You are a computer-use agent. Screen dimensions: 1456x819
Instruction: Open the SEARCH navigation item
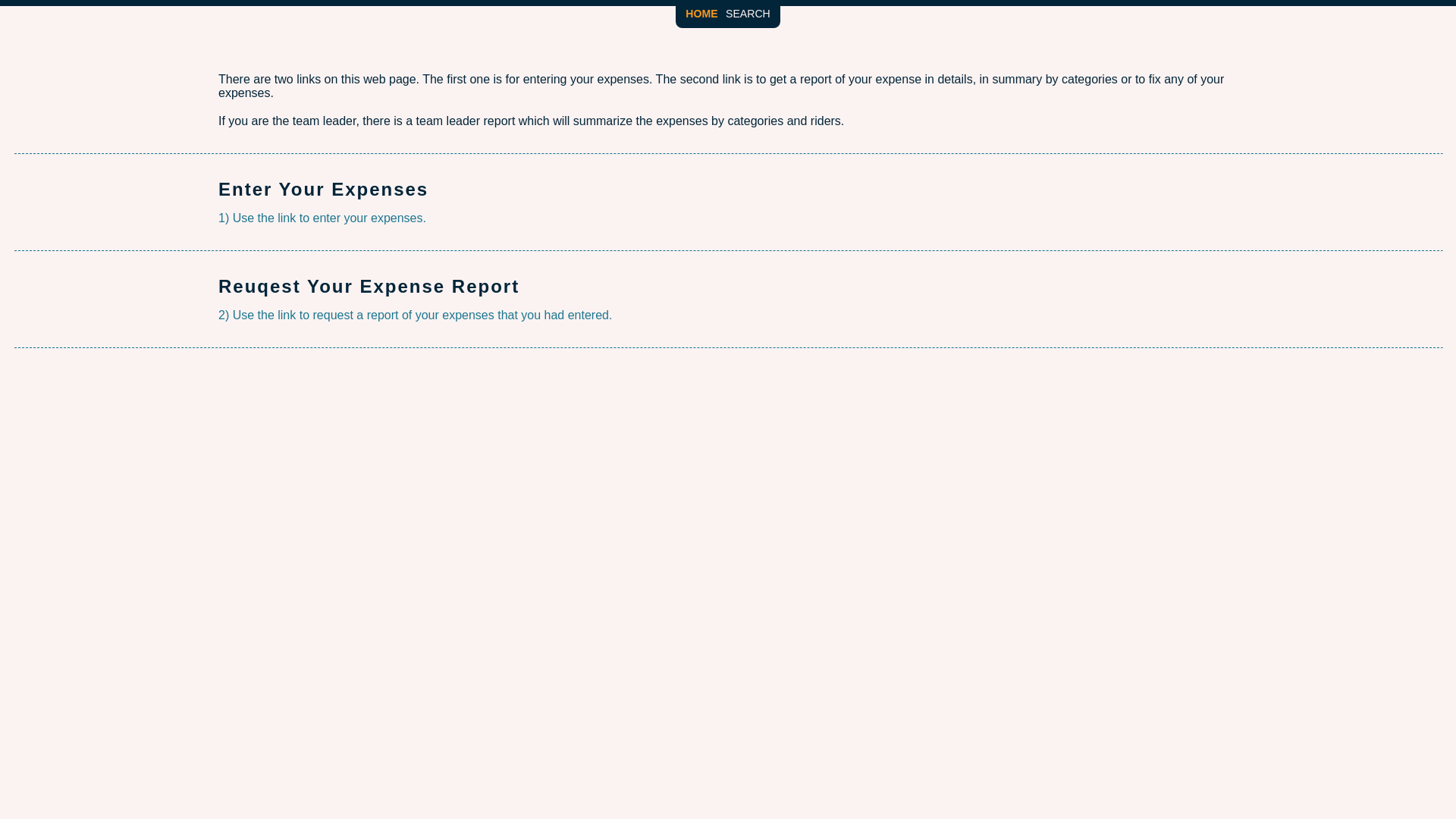[x=747, y=14]
